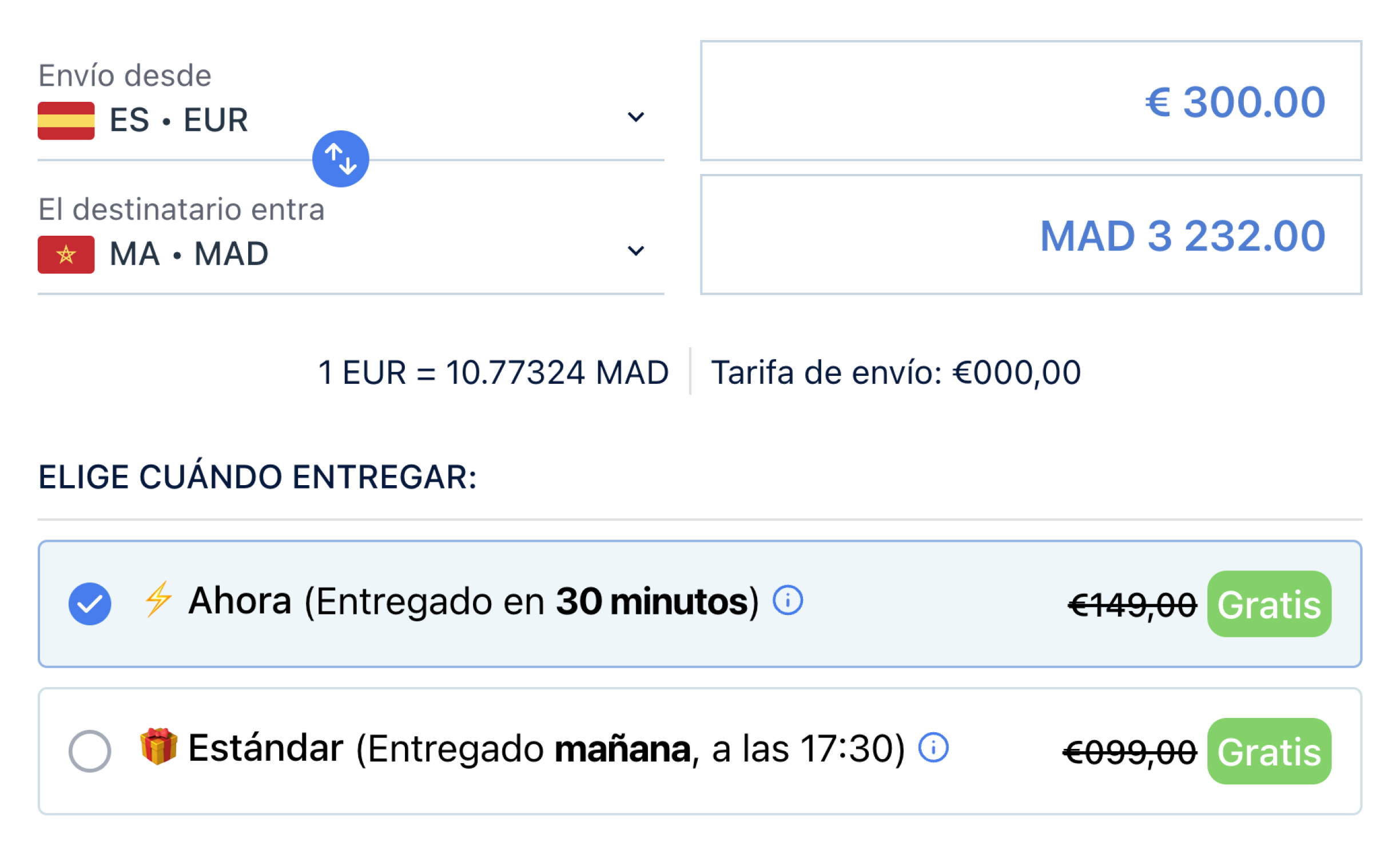
Task: Open the ES · EUR country selector
Action: click(351, 121)
